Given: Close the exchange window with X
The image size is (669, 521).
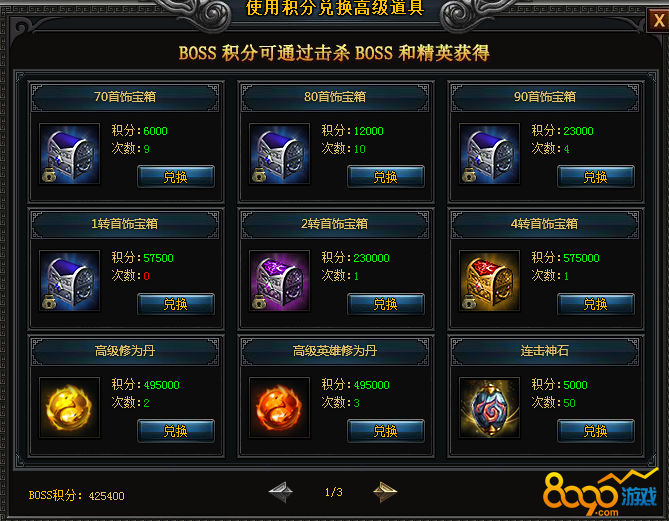Looking at the screenshot, I should 659,20.
